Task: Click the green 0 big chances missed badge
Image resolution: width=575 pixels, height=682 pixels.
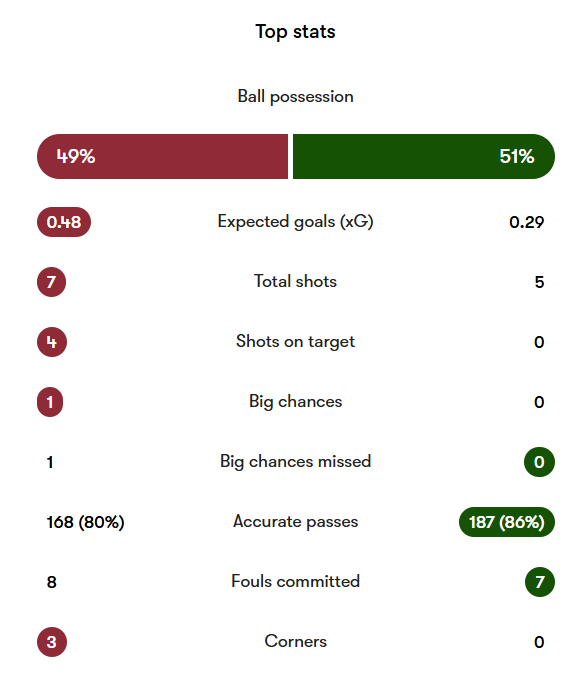Action: pos(539,462)
